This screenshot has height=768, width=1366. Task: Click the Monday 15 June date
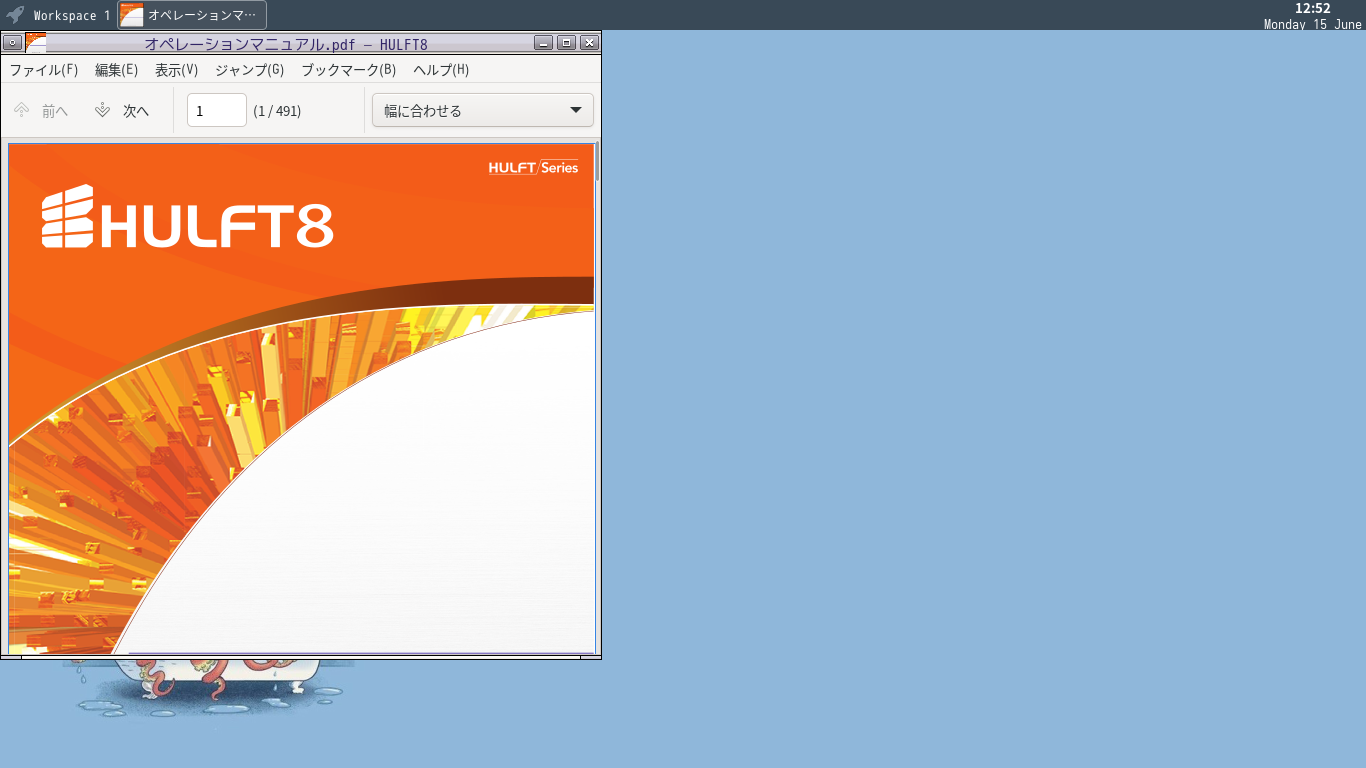click(x=1312, y=24)
